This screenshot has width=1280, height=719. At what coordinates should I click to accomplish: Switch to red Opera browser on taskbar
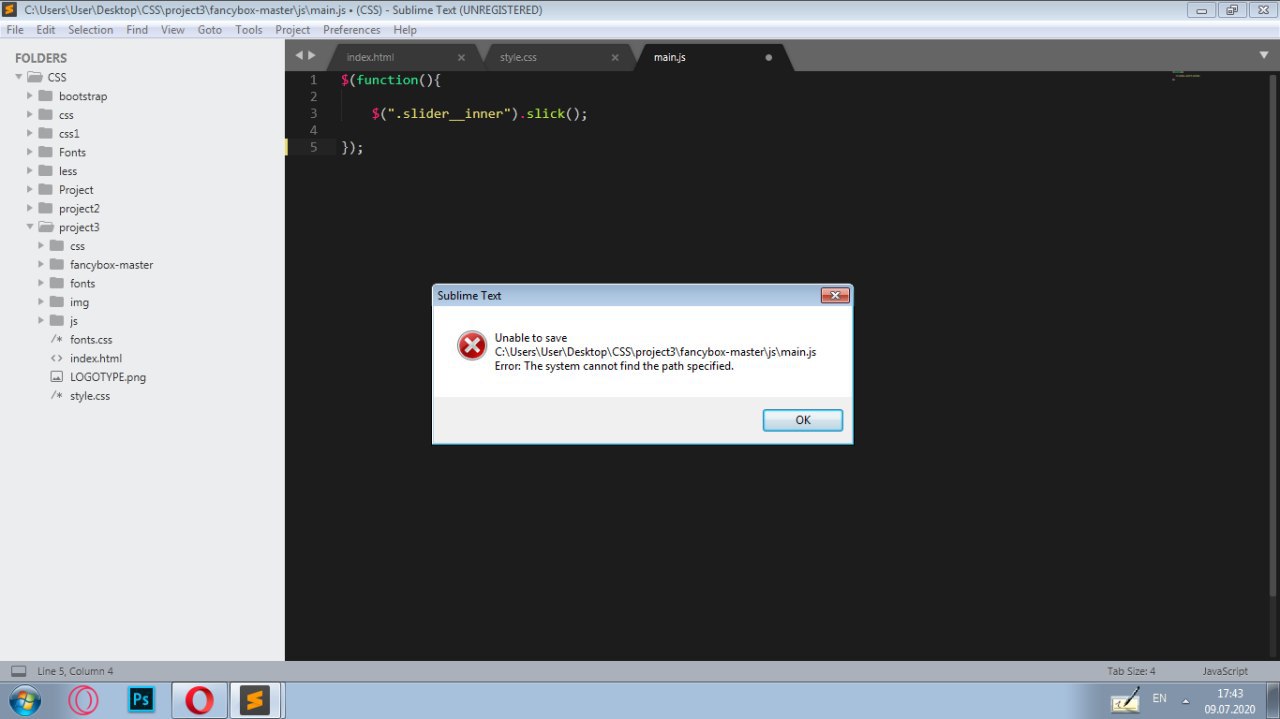point(199,700)
